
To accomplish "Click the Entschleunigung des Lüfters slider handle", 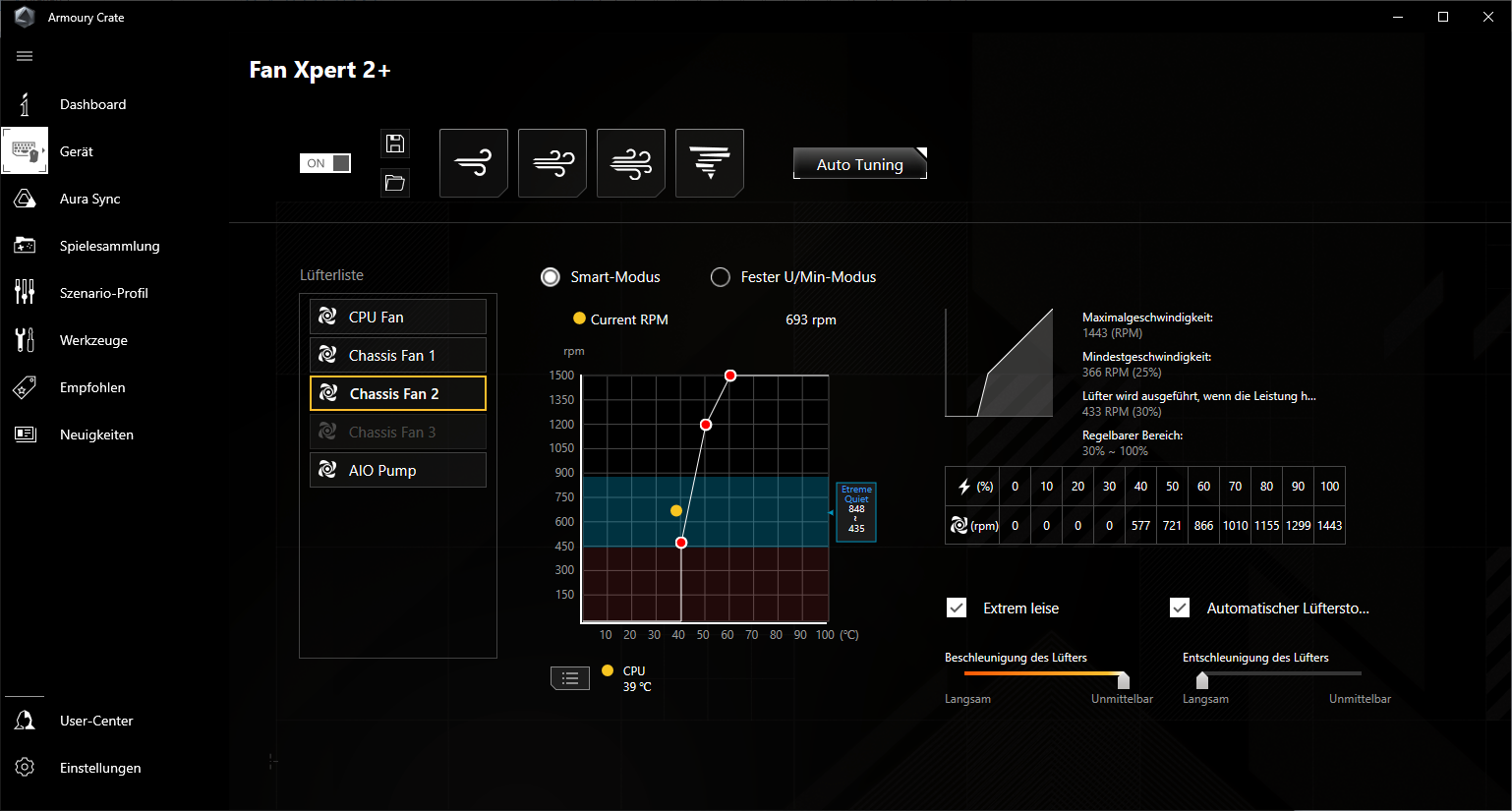I will tap(1201, 680).
